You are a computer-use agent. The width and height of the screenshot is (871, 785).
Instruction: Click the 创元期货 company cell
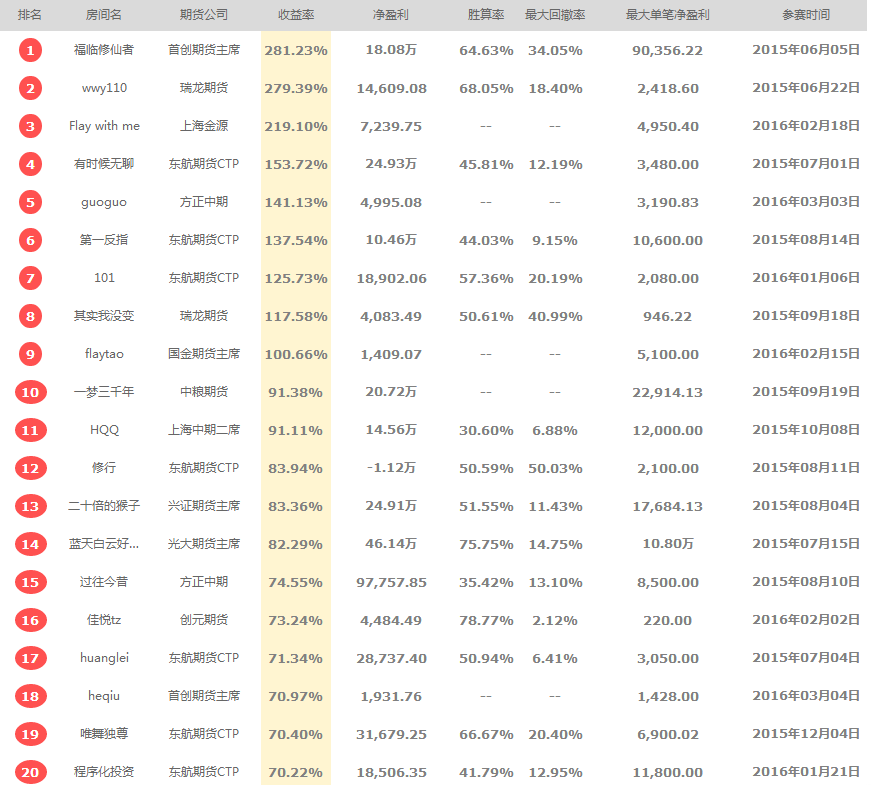pos(204,620)
